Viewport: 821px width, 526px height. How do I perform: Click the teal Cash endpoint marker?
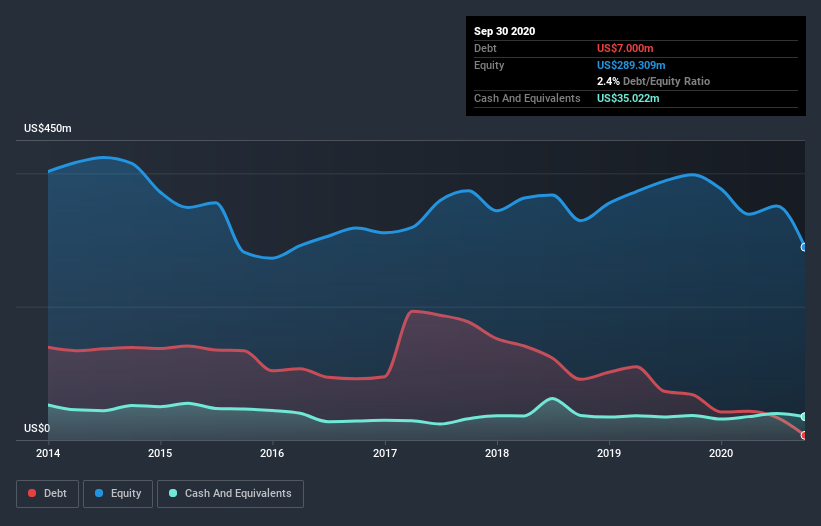[x=804, y=417]
